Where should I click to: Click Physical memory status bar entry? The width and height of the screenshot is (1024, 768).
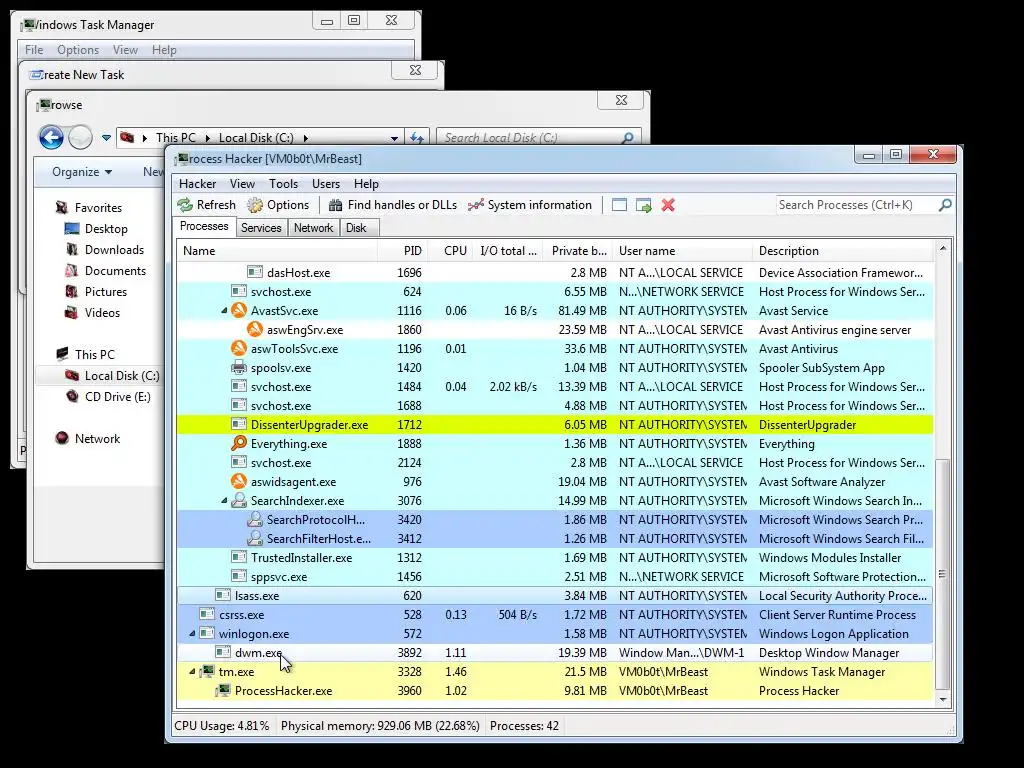pos(380,726)
